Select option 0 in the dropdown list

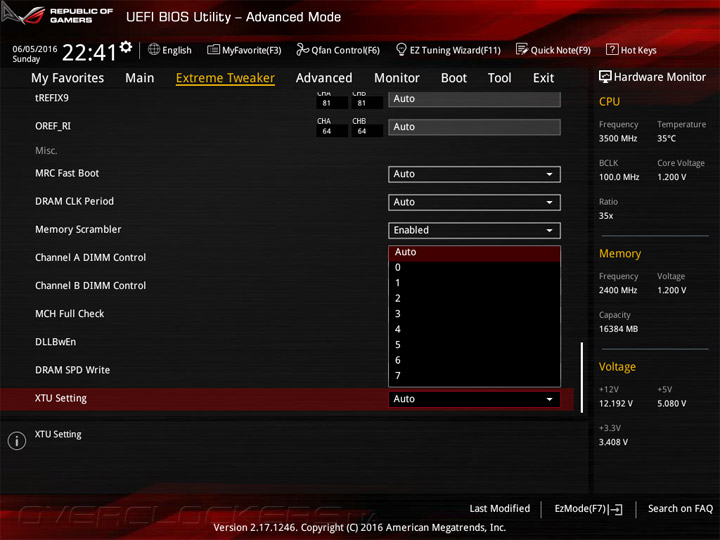click(474, 268)
